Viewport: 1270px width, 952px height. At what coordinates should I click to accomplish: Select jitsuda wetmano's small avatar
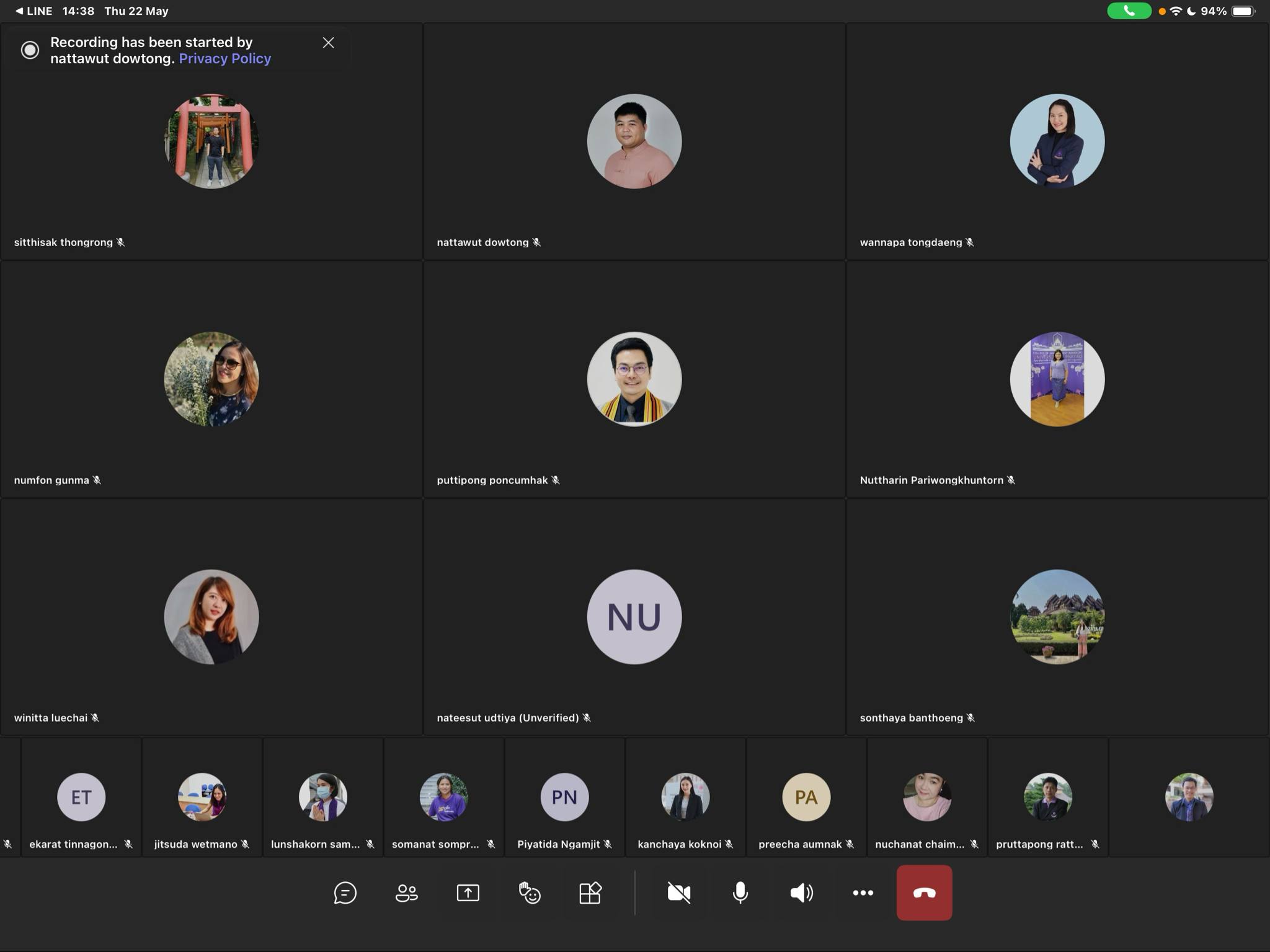tap(202, 796)
